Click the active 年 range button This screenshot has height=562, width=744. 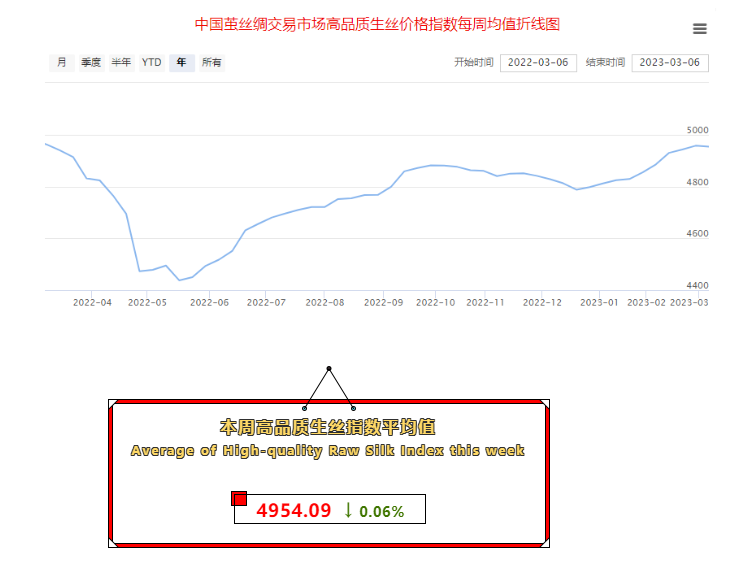click(x=181, y=63)
